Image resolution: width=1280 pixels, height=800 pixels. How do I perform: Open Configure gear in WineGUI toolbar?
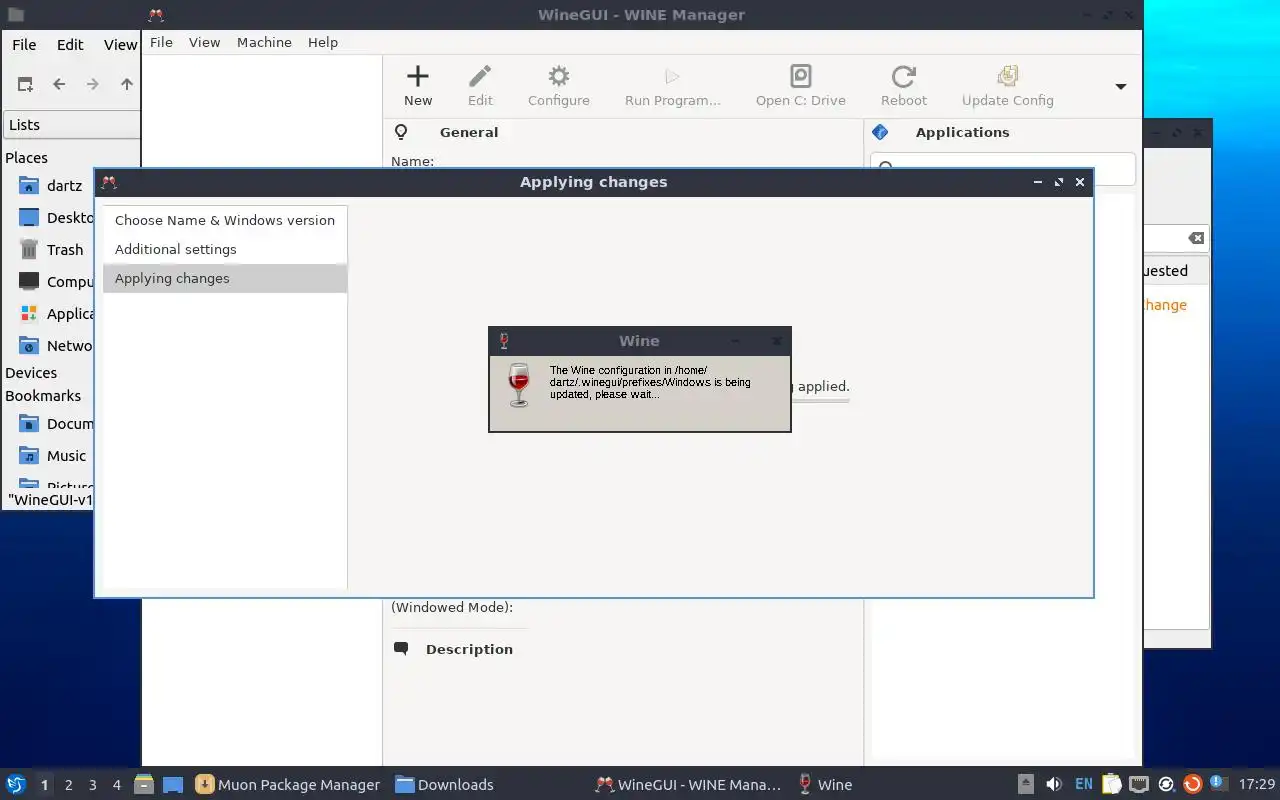(x=559, y=85)
